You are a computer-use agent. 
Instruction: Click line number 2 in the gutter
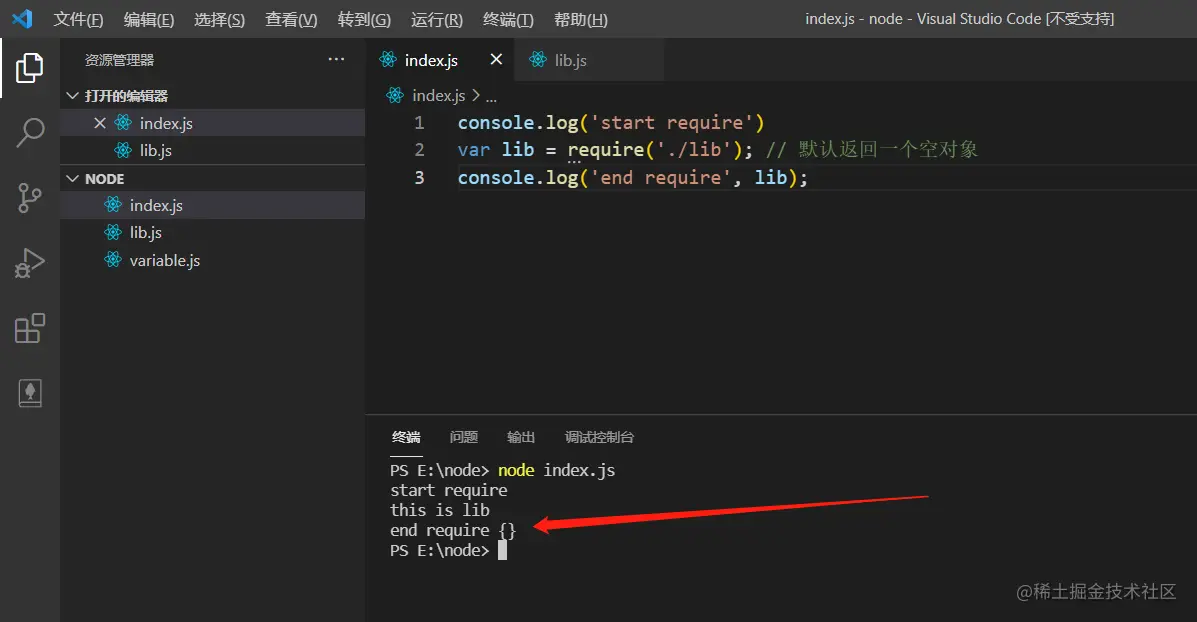pyautogui.click(x=419, y=150)
